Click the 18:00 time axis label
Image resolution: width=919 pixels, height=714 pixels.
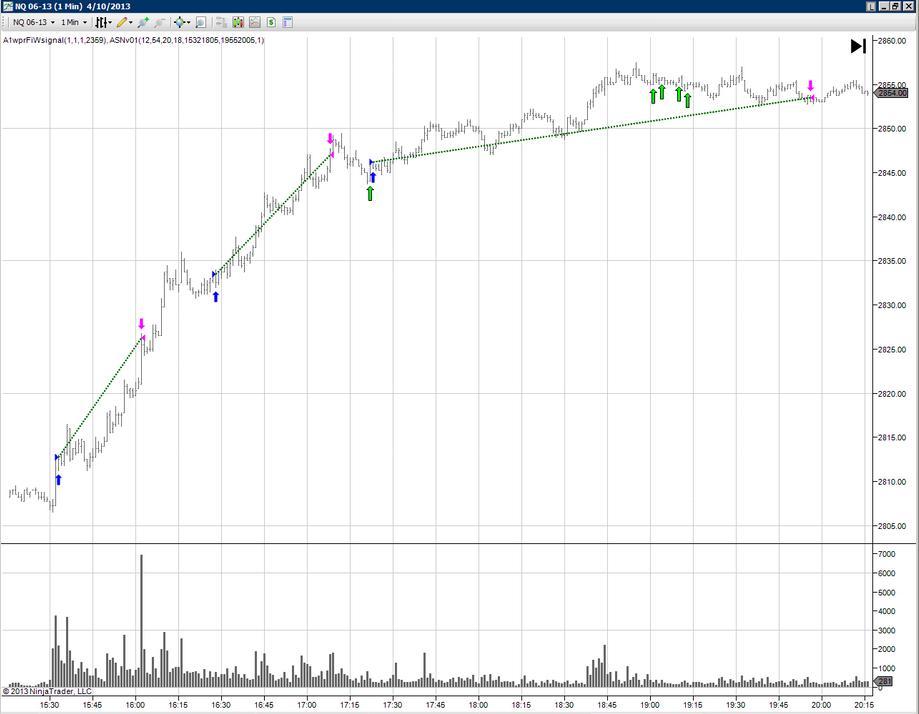click(x=478, y=705)
